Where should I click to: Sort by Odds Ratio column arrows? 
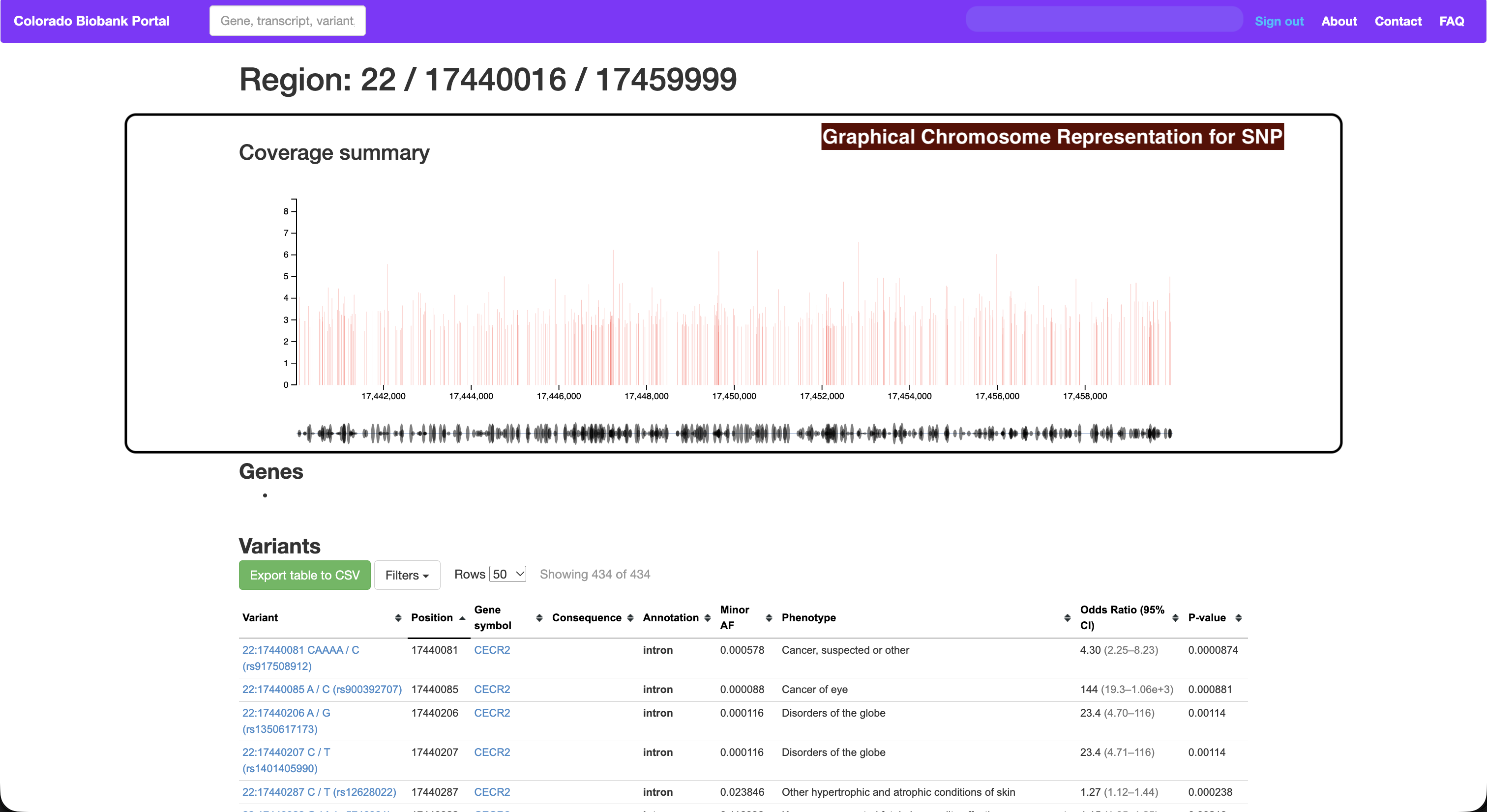[1175, 618]
